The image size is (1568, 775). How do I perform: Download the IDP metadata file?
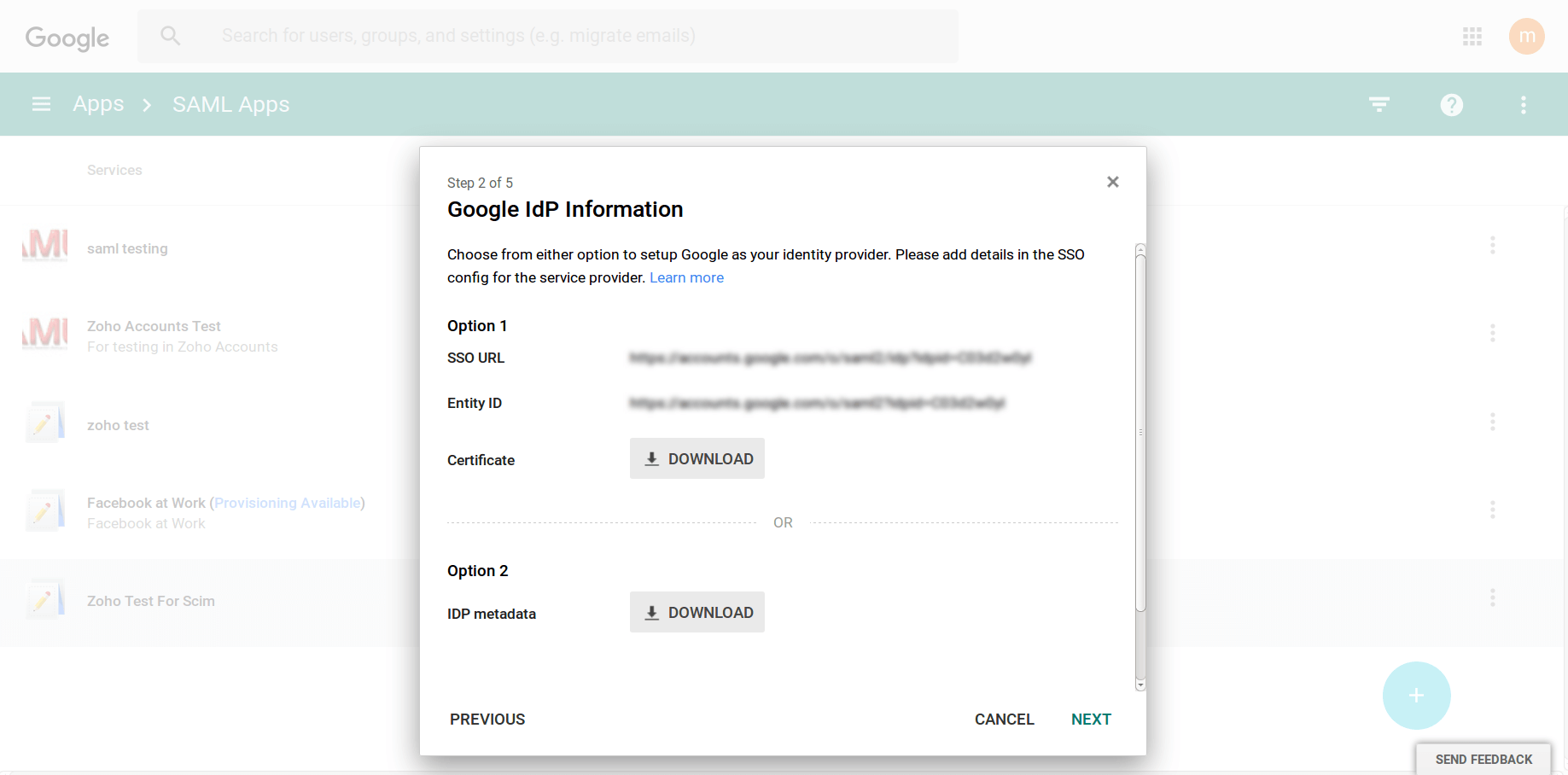[697, 612]
